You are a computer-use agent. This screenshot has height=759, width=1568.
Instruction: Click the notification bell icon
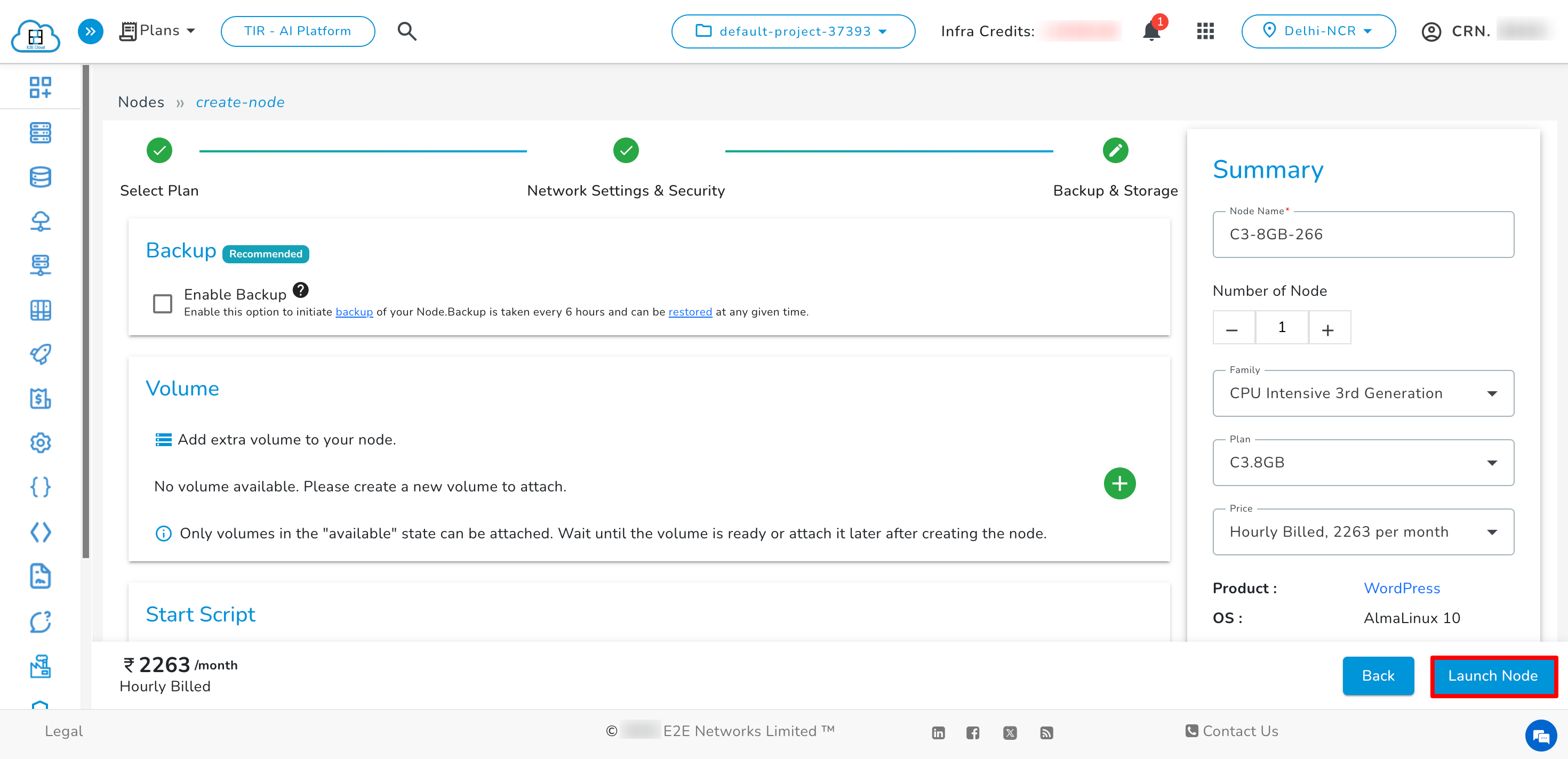(1150, 31)
